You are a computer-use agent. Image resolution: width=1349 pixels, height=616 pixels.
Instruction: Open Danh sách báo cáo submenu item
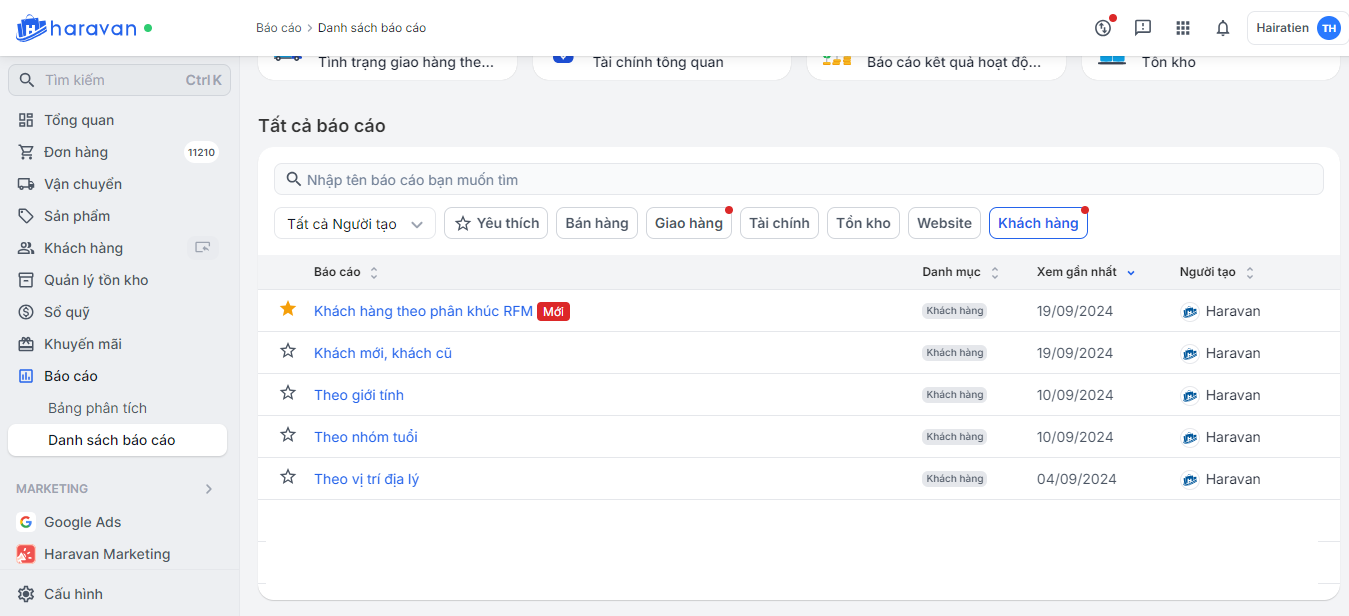coord(117,440)
